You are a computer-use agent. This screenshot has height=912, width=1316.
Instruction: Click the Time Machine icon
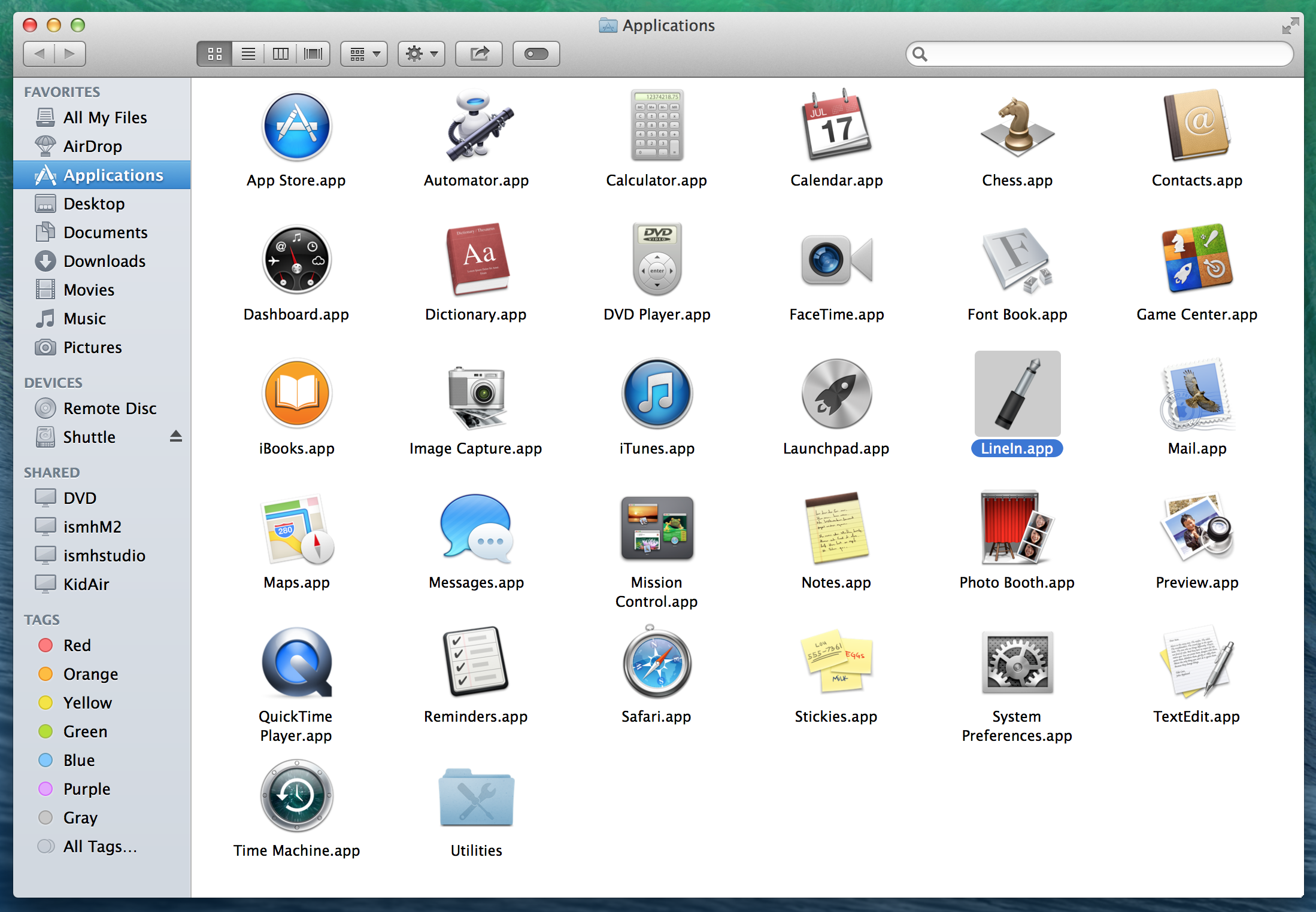point(297,796)
